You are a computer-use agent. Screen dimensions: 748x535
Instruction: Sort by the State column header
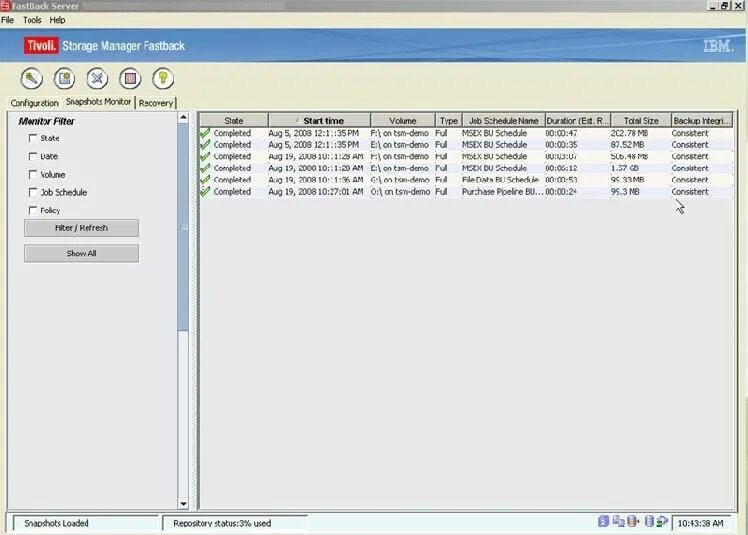pos(234,121)
